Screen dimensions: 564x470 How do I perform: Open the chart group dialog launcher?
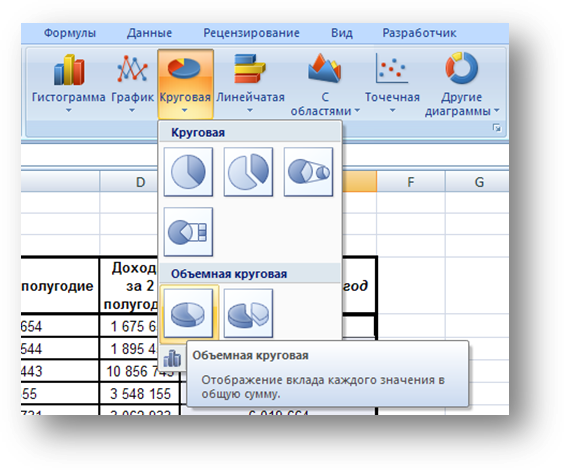[497, 128]
